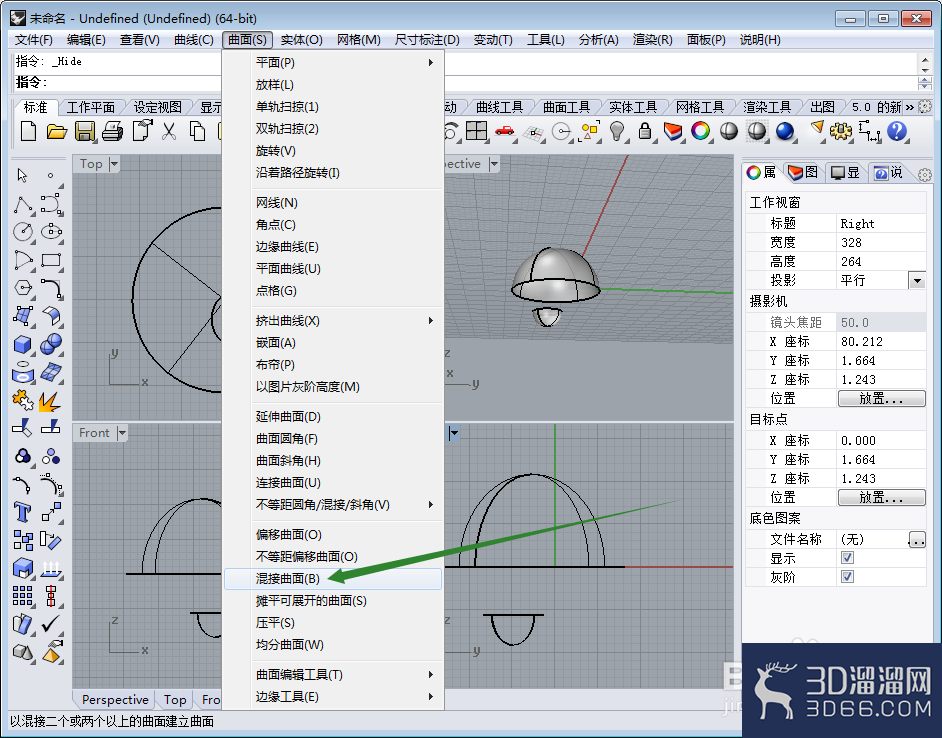Click the Copy icon in the toolbar
Viewport: 942px width, 738px height.
[197, 130]
